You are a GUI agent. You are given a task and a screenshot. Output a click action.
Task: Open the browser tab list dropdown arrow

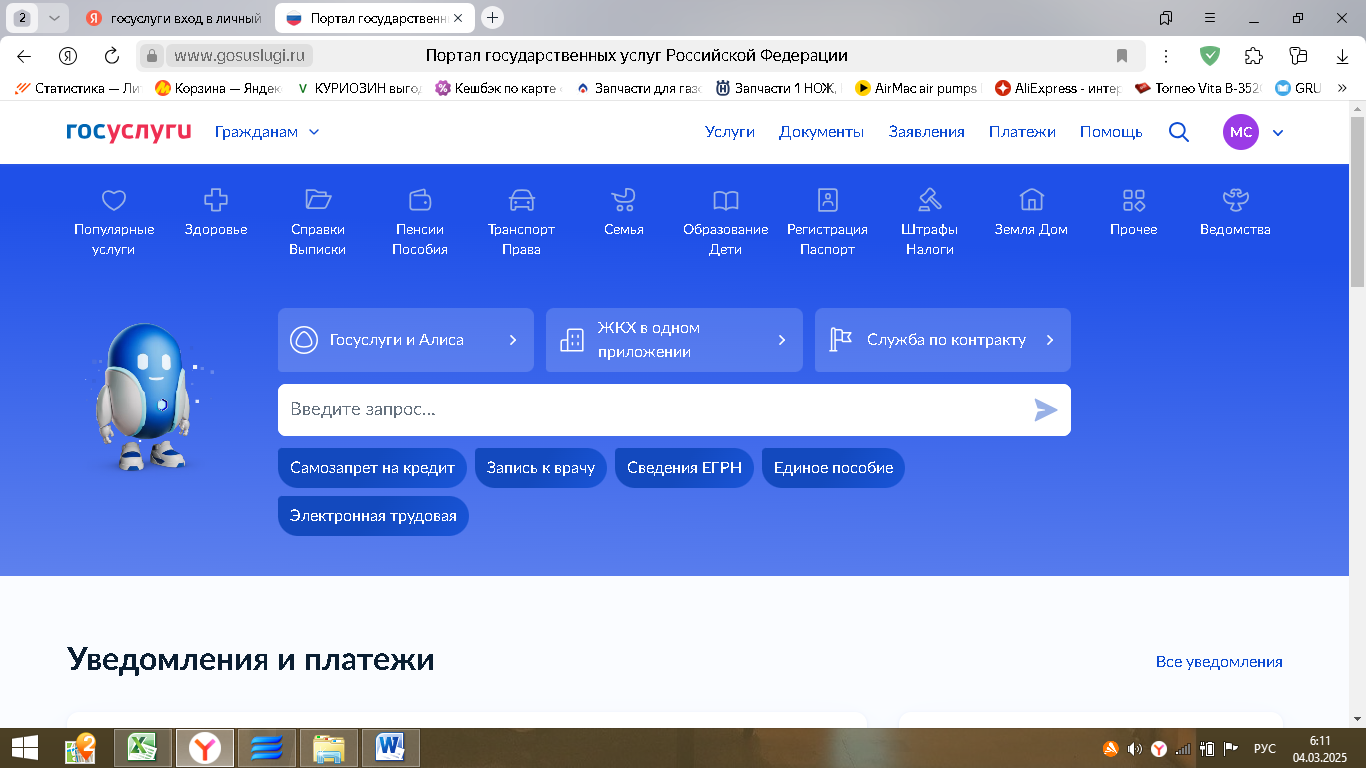(54, 18)
